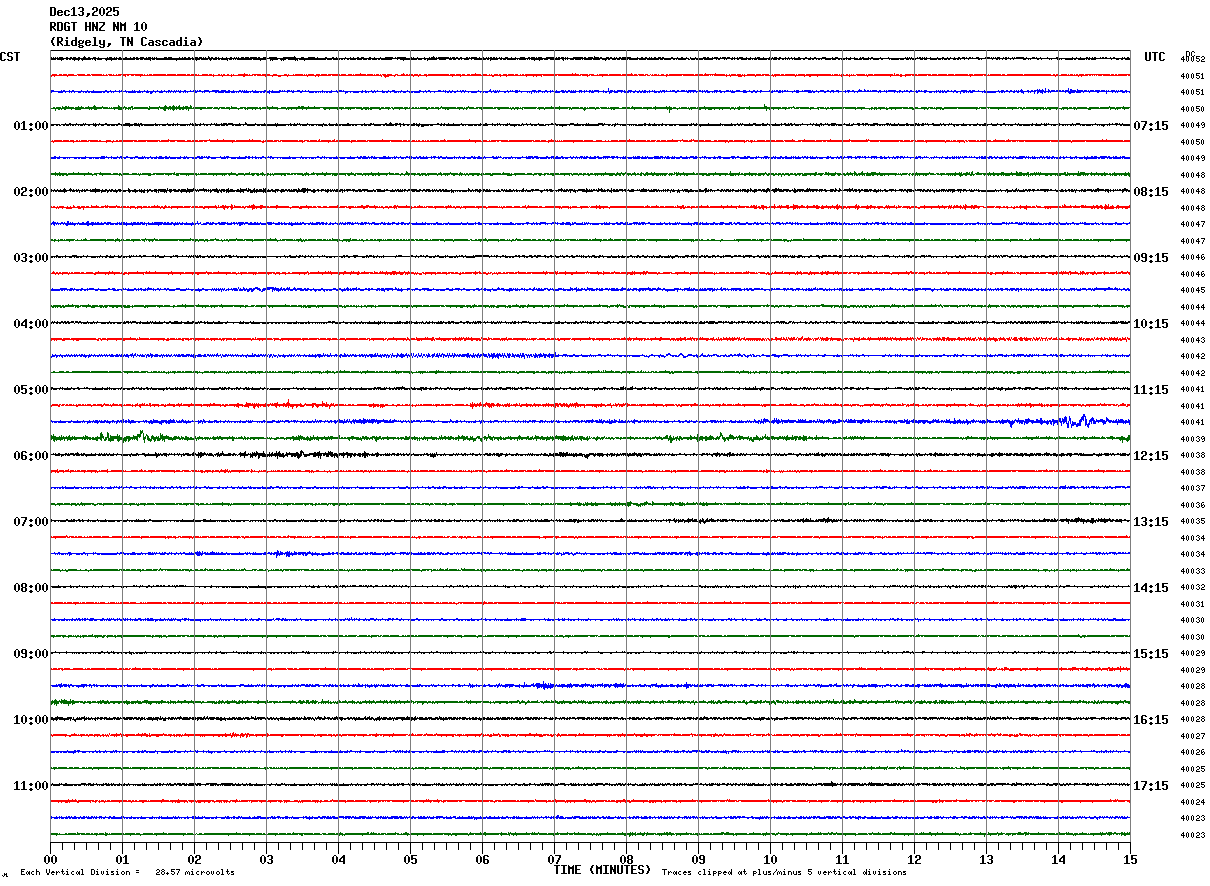Click the "00" minute tick label on bottom axis

point(50,859)
